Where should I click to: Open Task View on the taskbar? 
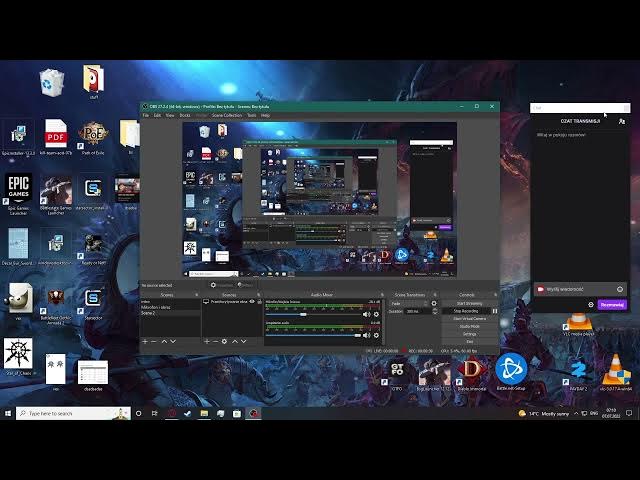pyautogui.click(x=154, y=413)
